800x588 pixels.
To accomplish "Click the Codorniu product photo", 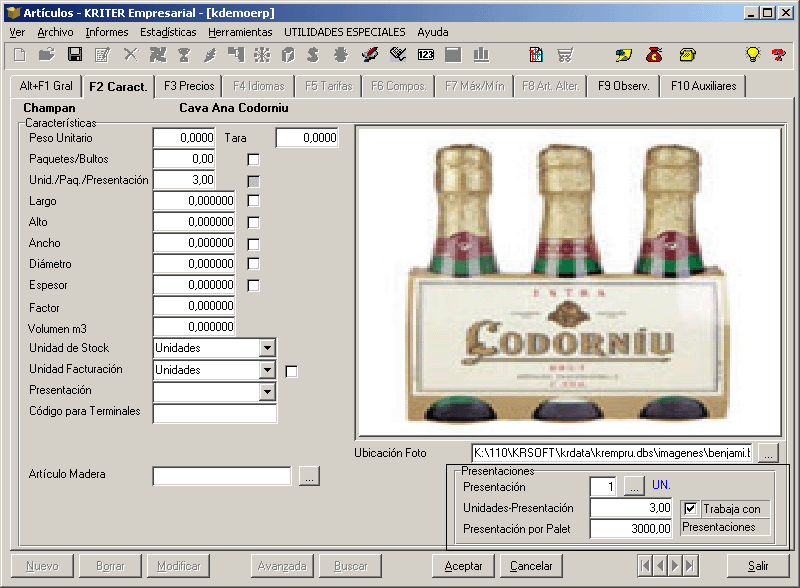I will click(570, 282).
